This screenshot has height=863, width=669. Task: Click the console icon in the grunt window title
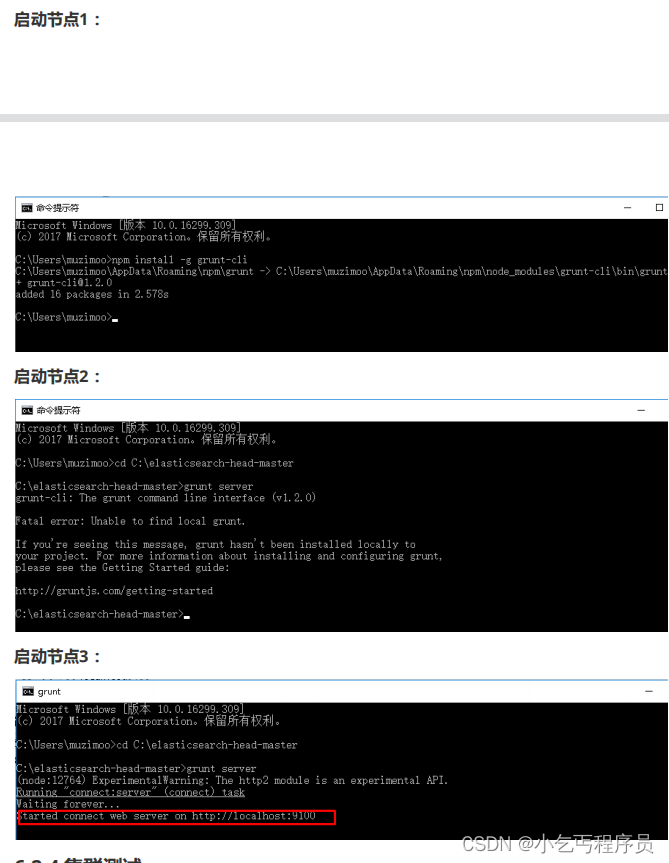pyautogui.click(x=28, y=691)
